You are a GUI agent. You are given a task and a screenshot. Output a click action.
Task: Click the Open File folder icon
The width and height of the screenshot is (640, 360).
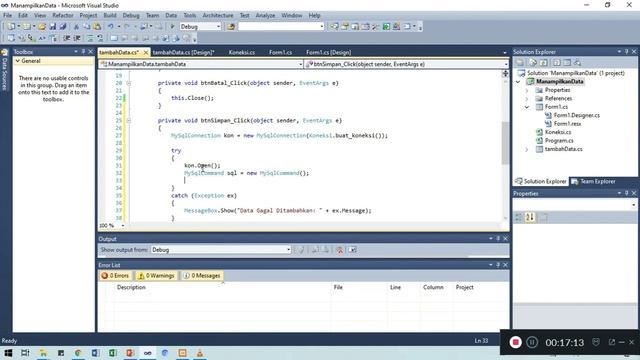click(x=42, y=27)
